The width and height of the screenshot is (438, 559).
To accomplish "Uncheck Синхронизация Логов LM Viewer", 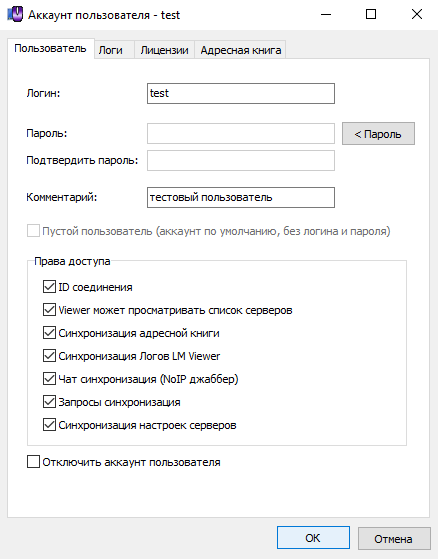I will [49, 356].
